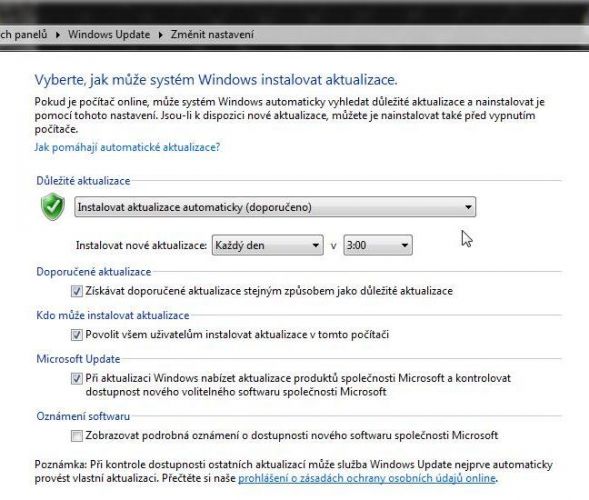This screenshot has height=500, width=589.
Task: Click the ch panelů breadcrumb item
Action: tap(24, 35)
